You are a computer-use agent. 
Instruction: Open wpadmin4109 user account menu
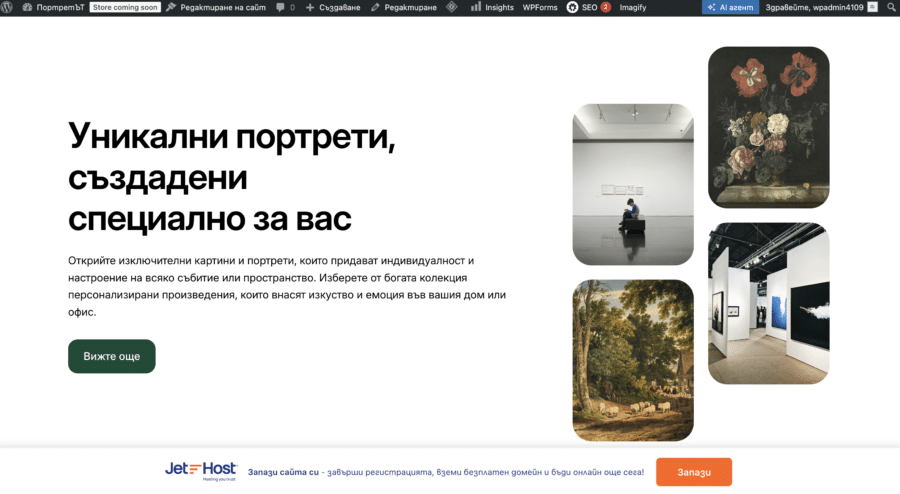click(x=813, y=7)
